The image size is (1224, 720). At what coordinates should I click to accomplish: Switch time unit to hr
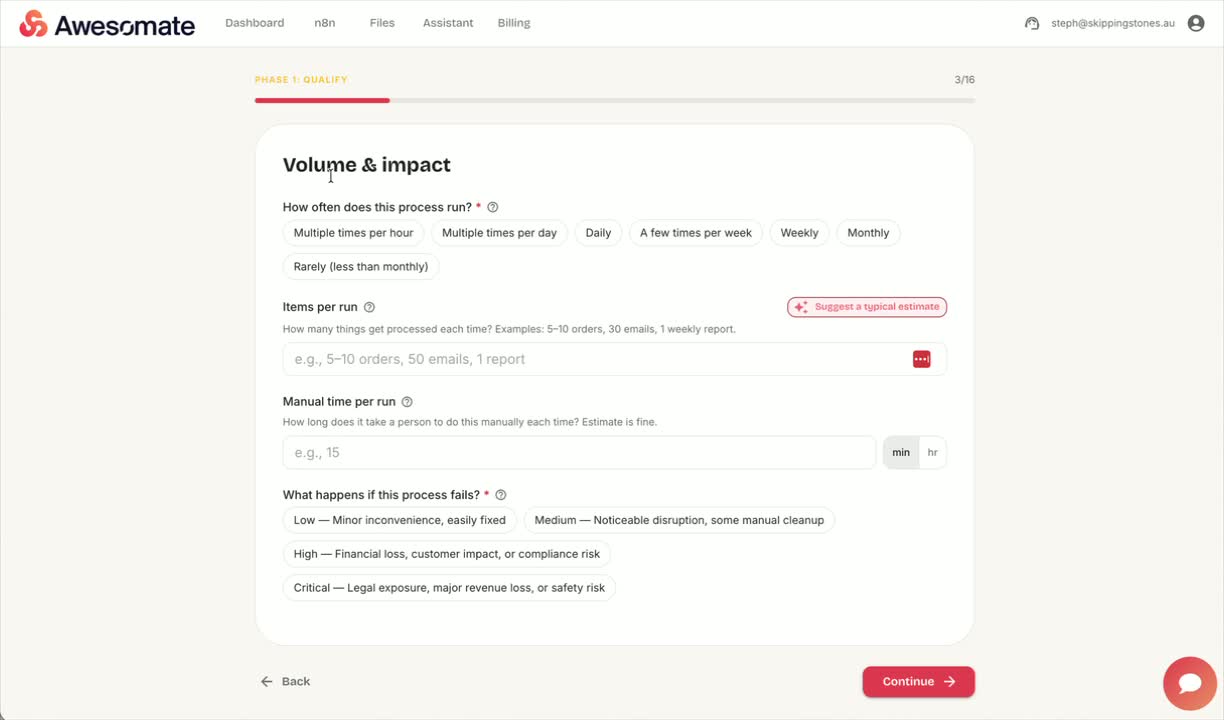932,453
